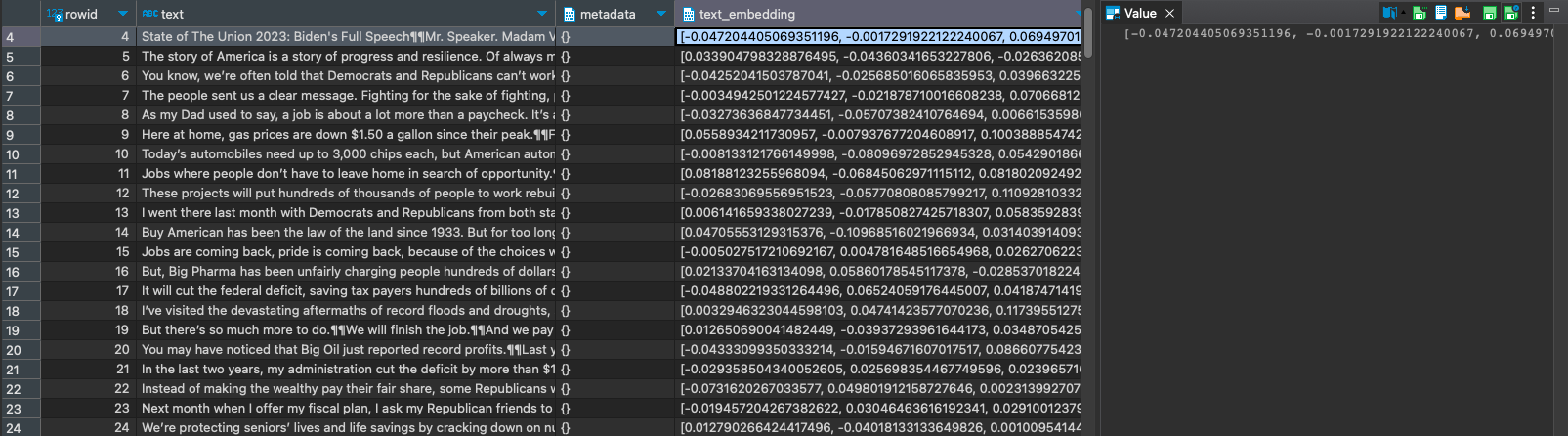The image size is (1568, 436).
Task: Expand the small arrow beside content viewer icon
Action: coord(1403,13)
